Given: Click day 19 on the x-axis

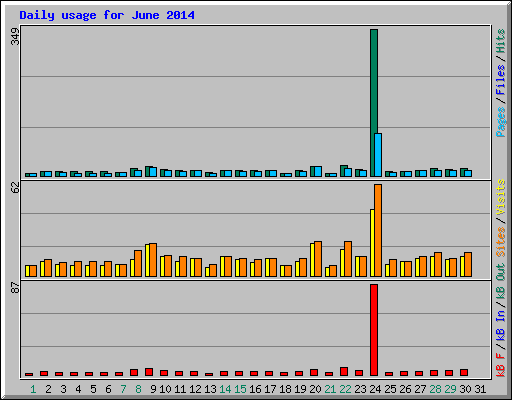Looking at the screenshot, I should [300, 389].
